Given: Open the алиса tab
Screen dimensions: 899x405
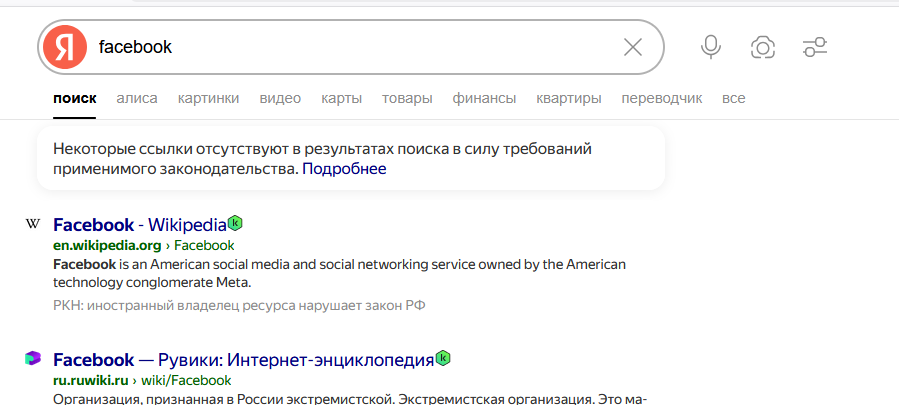Looking at the screenshot, I should (x=137, y=98).
